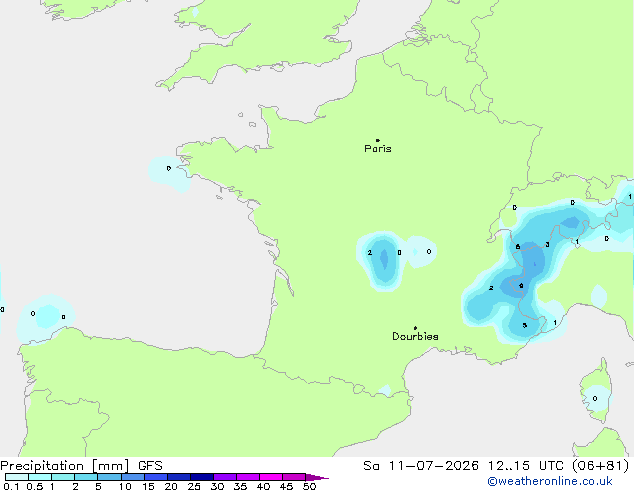Select the Dourbies location dot marker
Screen dimensions: 634x490
pos(415,328)
